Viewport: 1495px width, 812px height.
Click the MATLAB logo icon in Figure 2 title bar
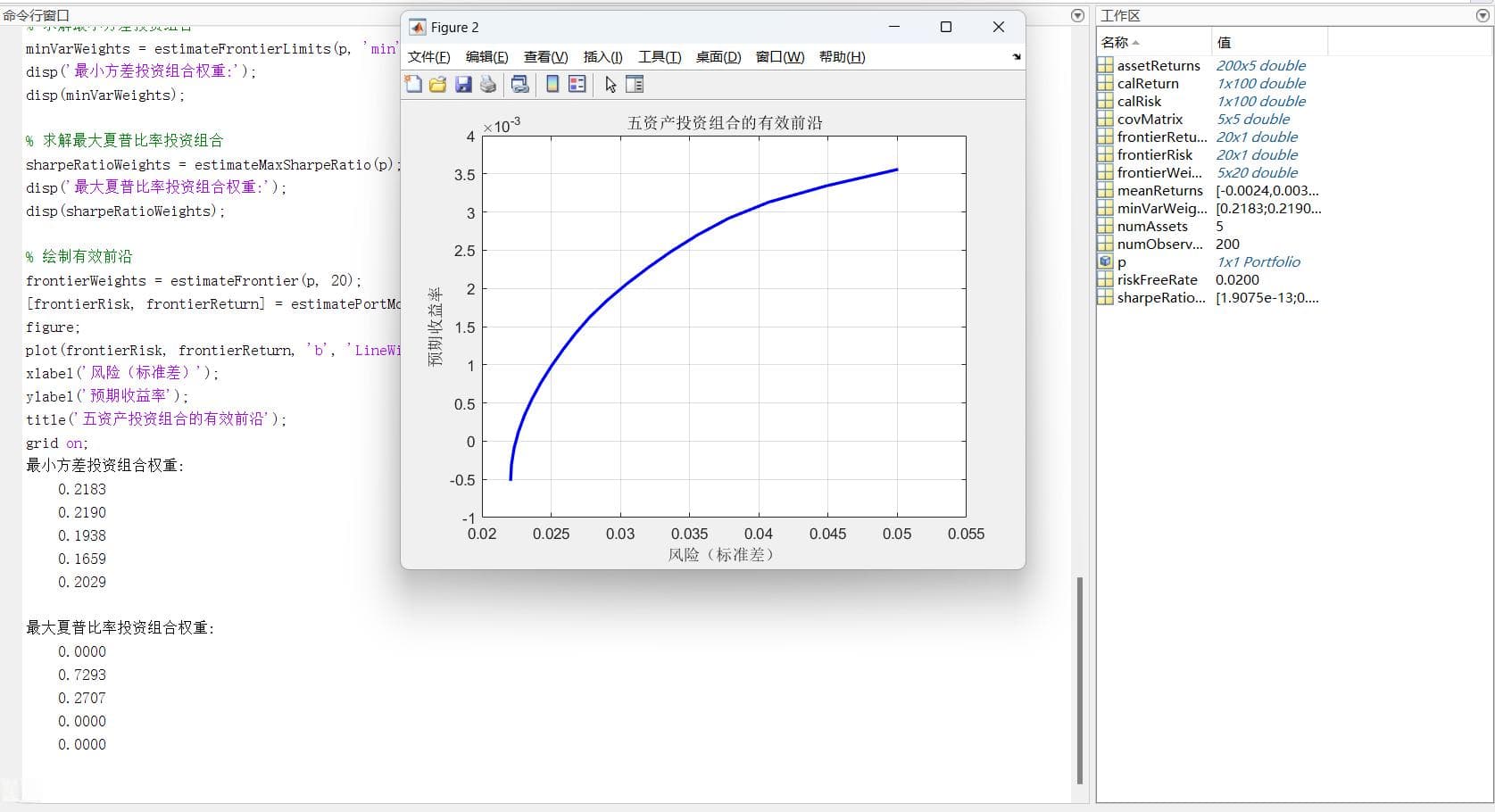[x=417, y=27]
